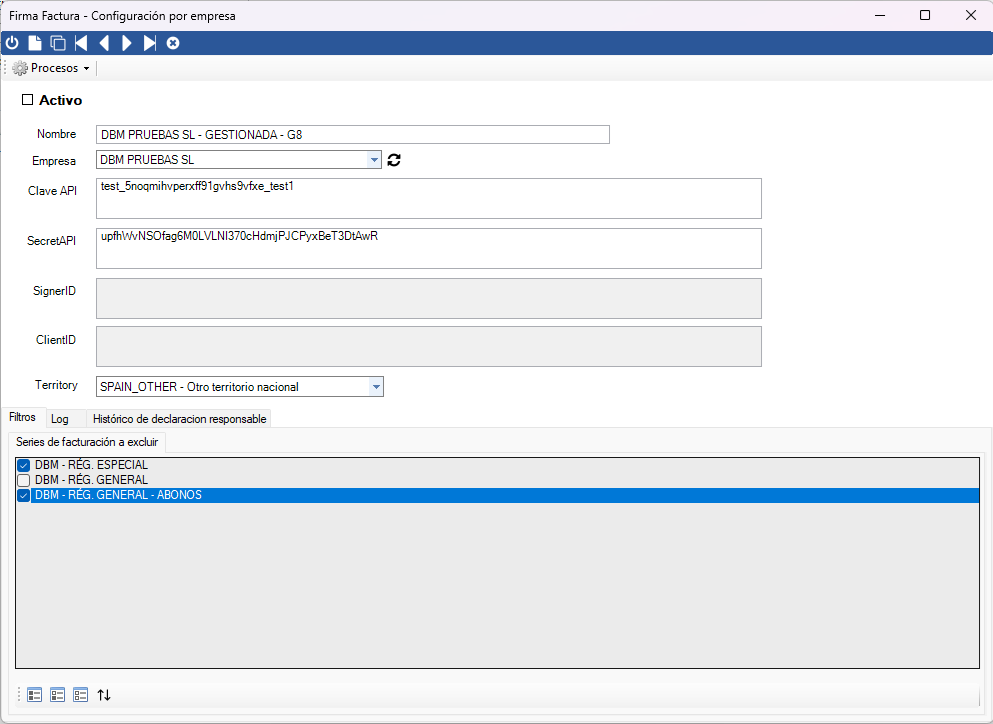Refresh the Empresa list with the reload icon
Image resolution: width=993 pixels, height=724 pixels.
[394, 160]
